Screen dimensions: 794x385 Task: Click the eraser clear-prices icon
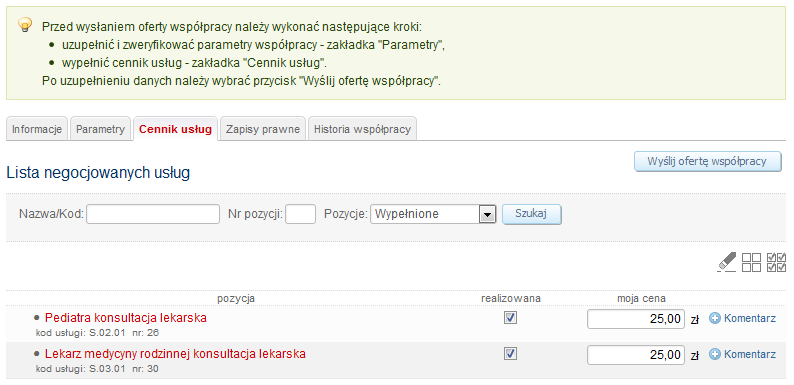tap(727, 262)
